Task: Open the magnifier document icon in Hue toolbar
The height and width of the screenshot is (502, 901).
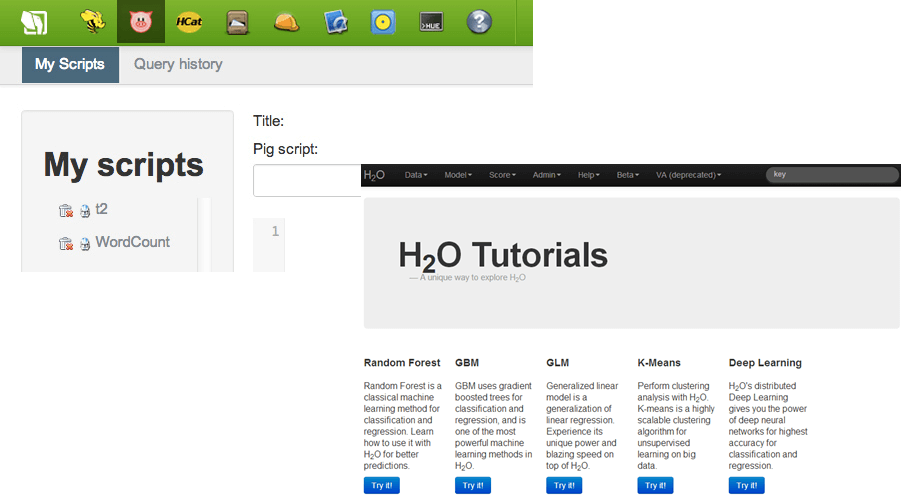Action: pos(336,22)
